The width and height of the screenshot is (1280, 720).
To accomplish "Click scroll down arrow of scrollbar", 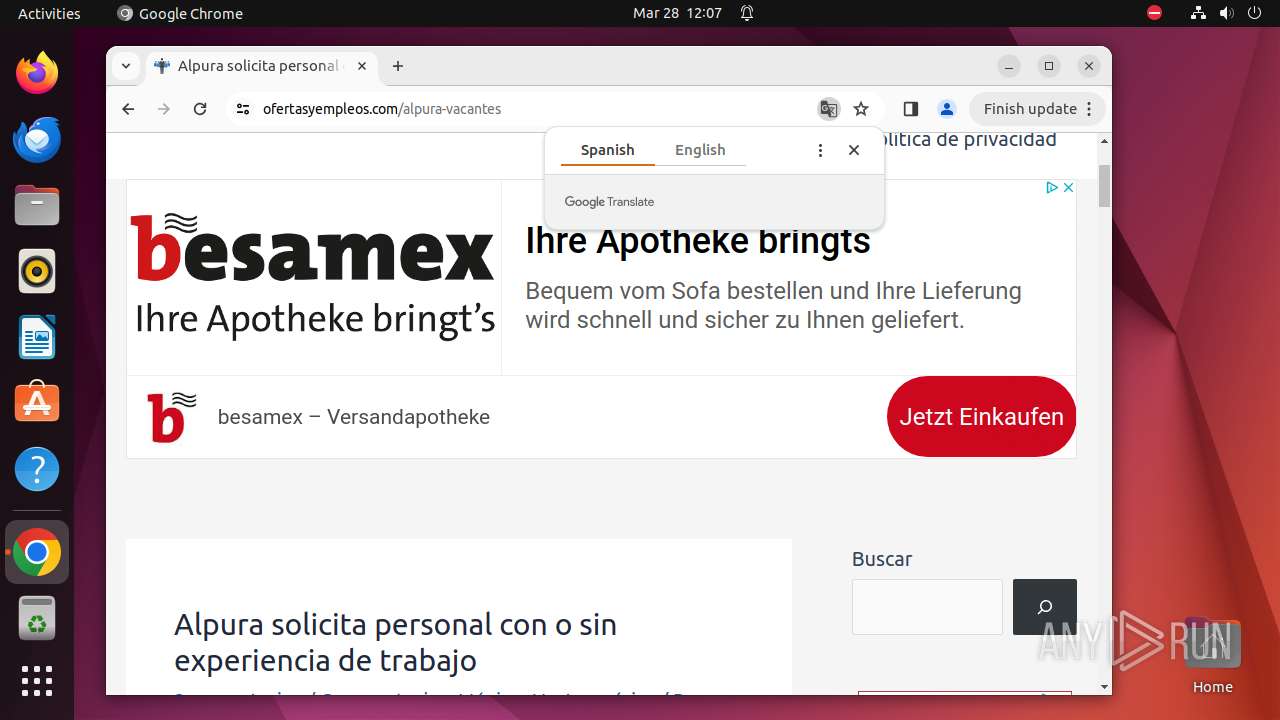I will click(1104, 687).
